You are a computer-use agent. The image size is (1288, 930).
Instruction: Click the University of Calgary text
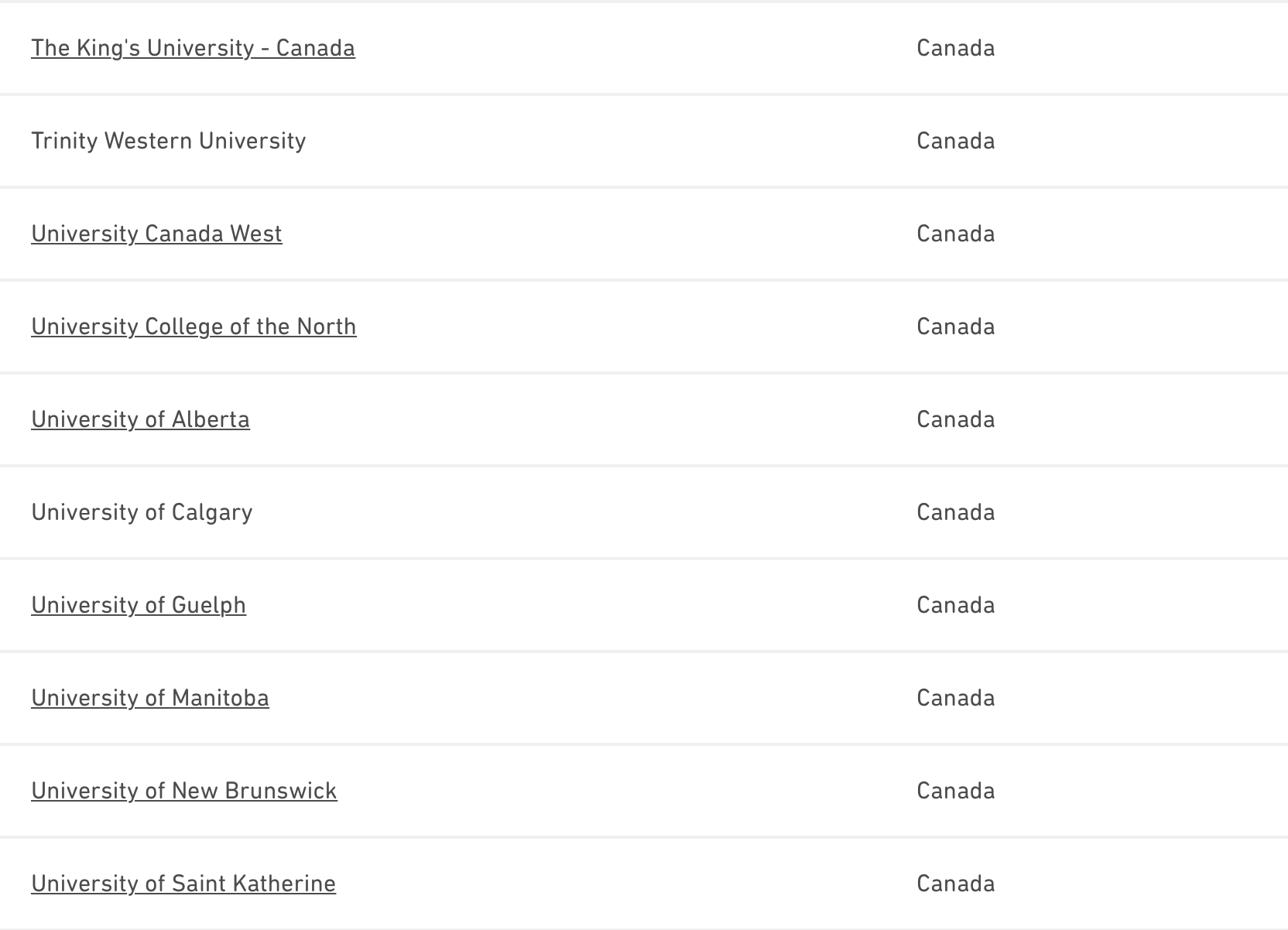coord(142,512)
